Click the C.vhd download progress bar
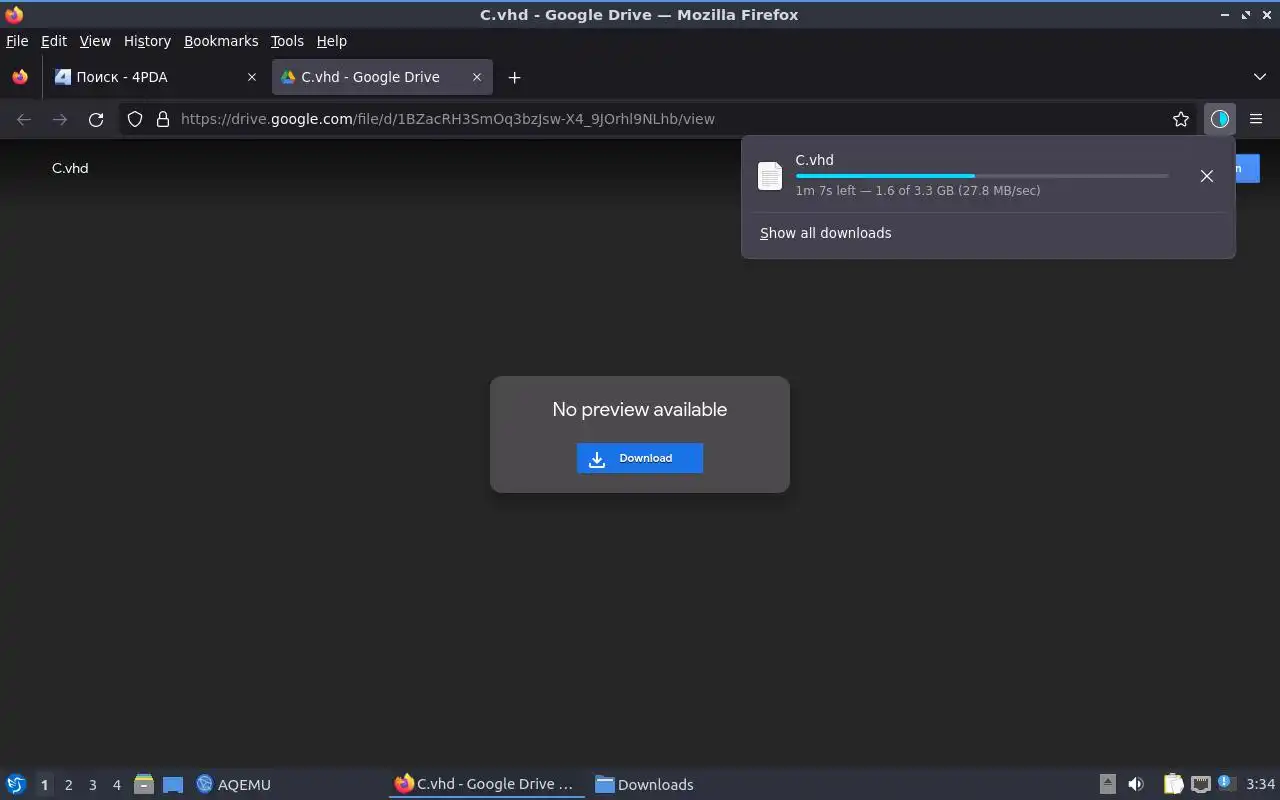Viewport: 1280px width, 800px height. [982, 176]
